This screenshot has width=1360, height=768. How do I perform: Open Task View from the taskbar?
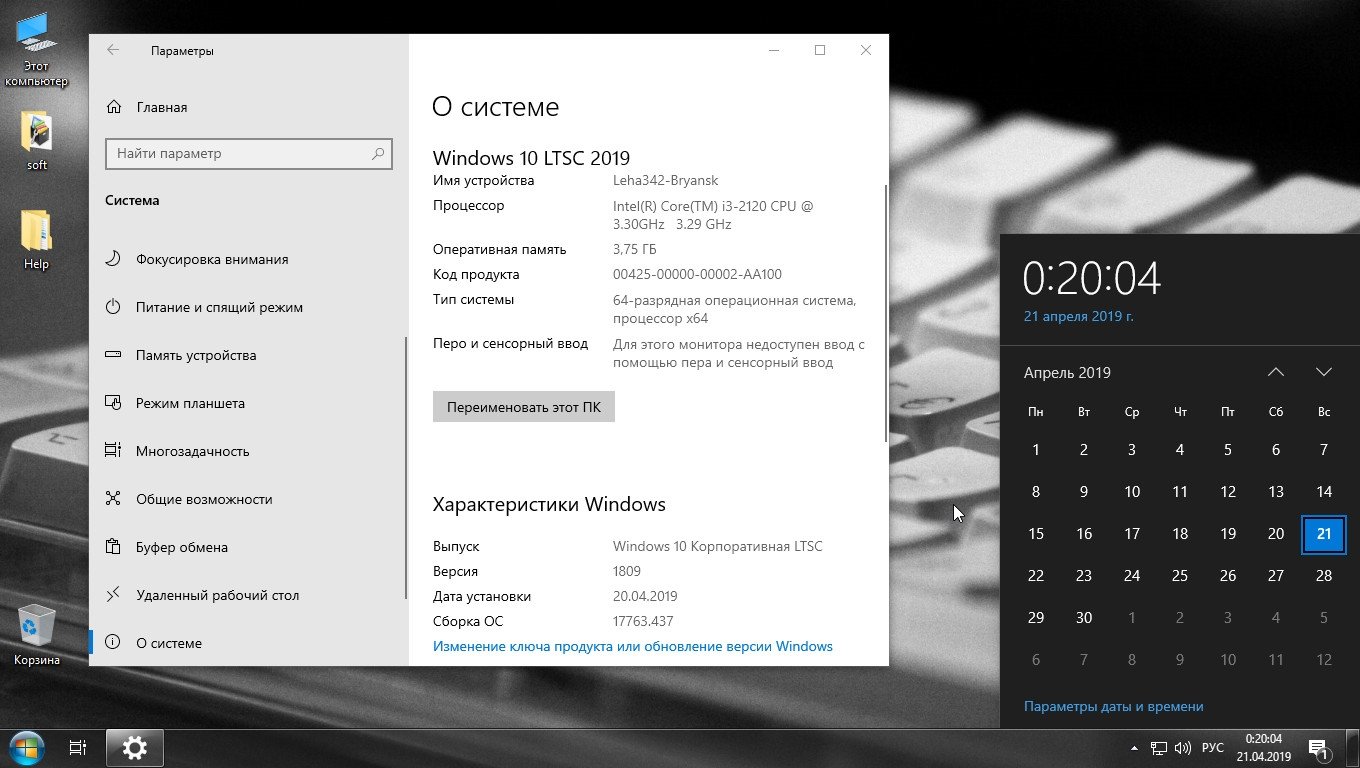point(77,748)
